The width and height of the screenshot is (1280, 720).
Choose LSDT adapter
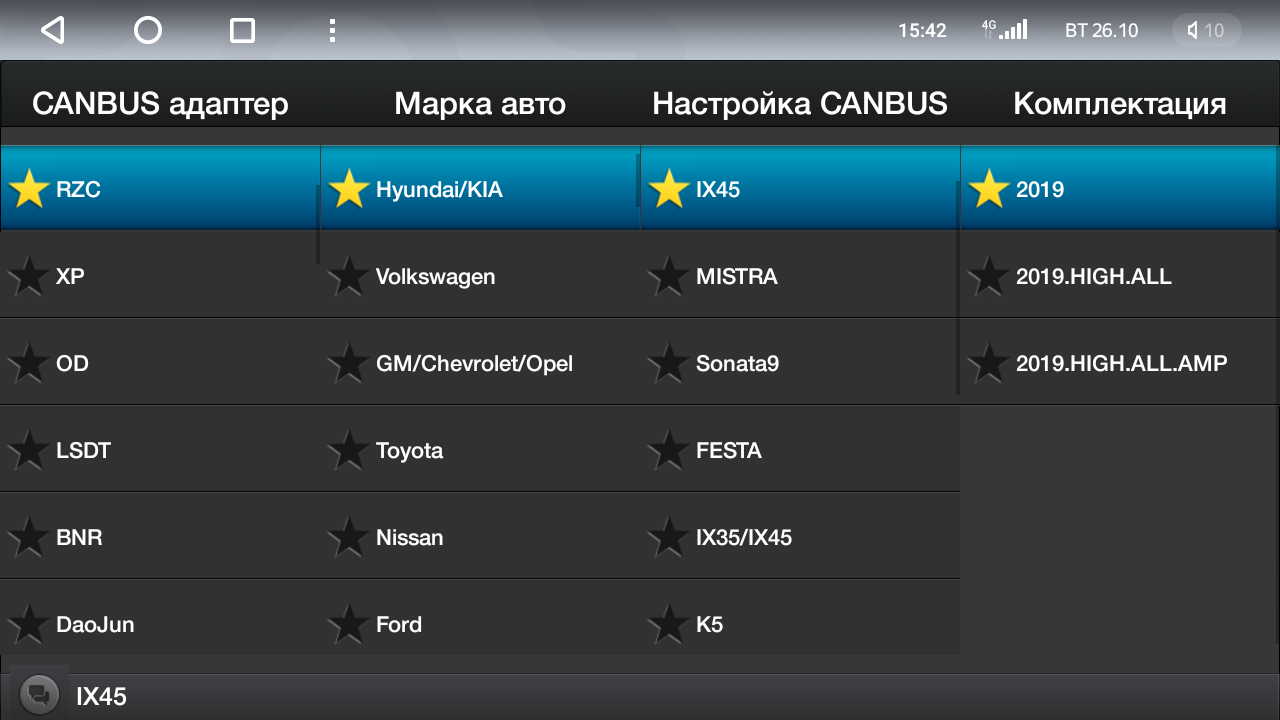(160, 450)
